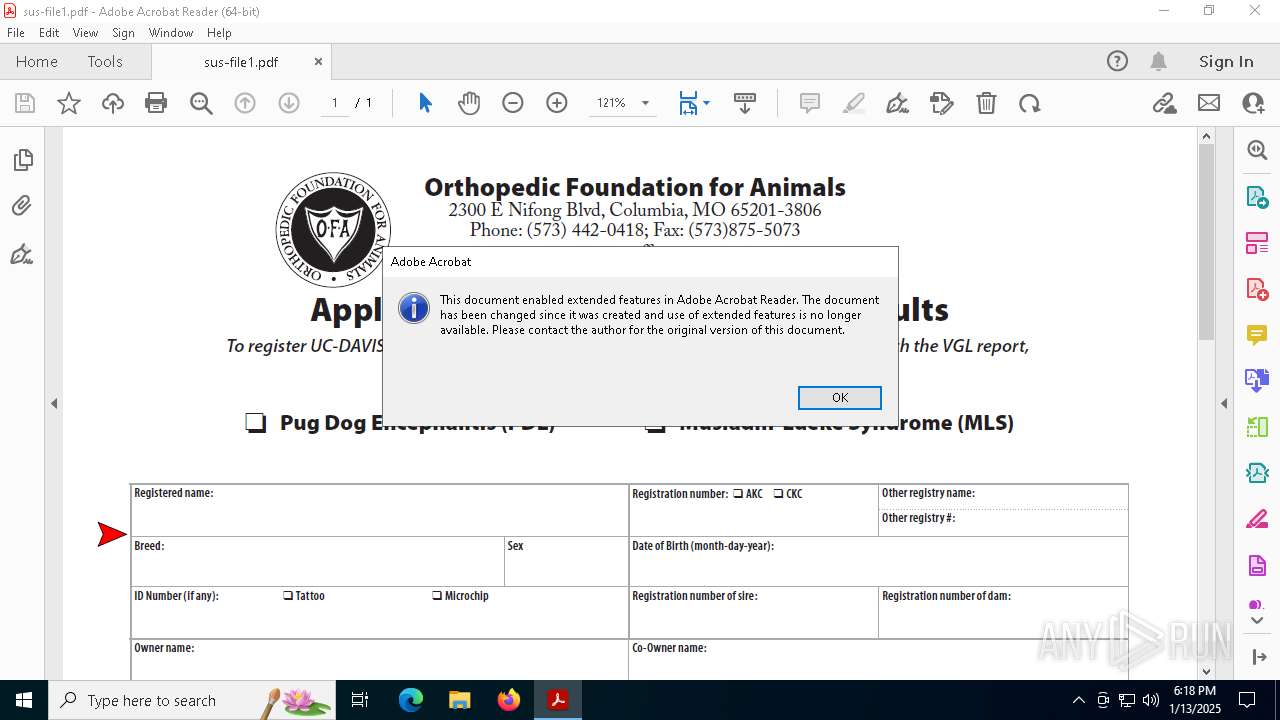The width and height of the screenshot is (1280, 720).
Task: Expand the left navigation pane arrow
Action: click(54, 403)
